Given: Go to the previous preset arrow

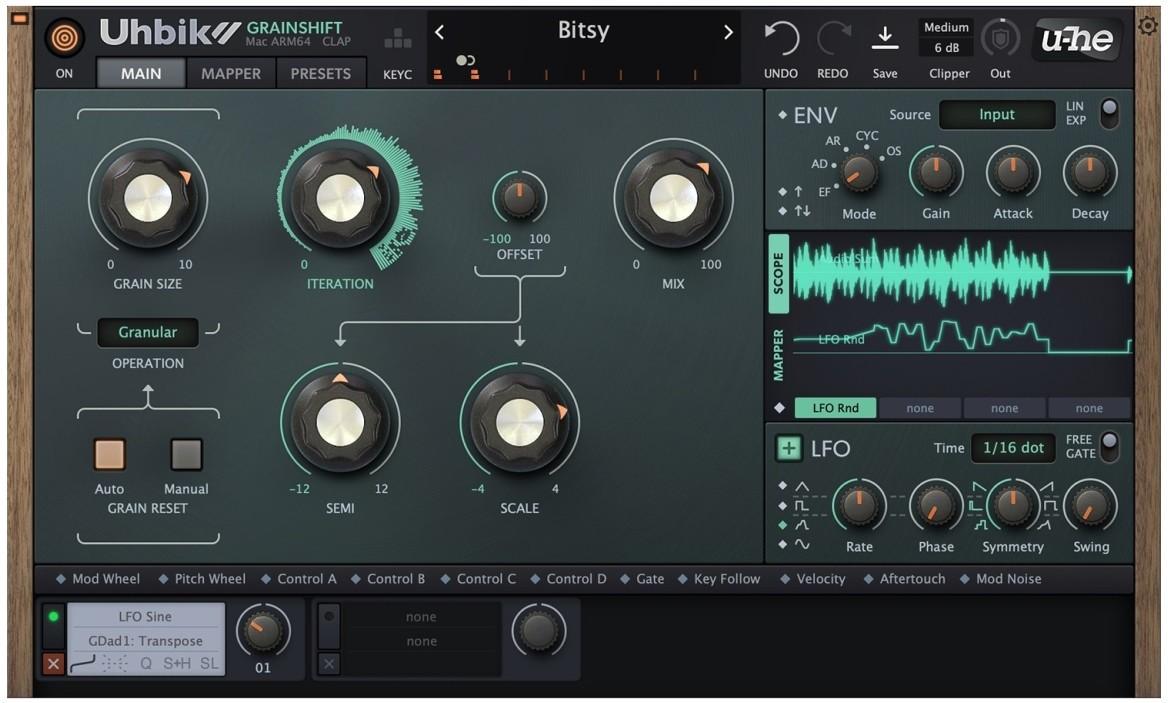Looking at the screenshot, I should click(x=439, y=32).
